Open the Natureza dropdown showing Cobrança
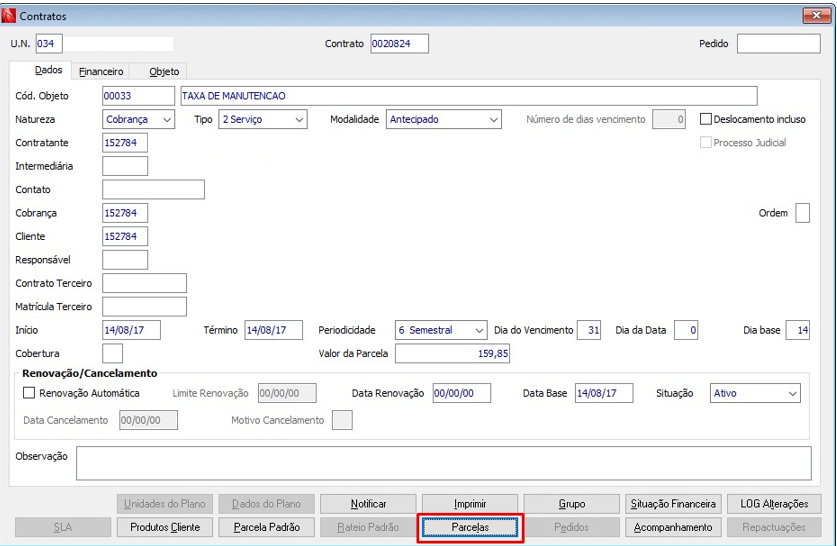This screenshot has width=837, height=546. (x=138, y=120)
